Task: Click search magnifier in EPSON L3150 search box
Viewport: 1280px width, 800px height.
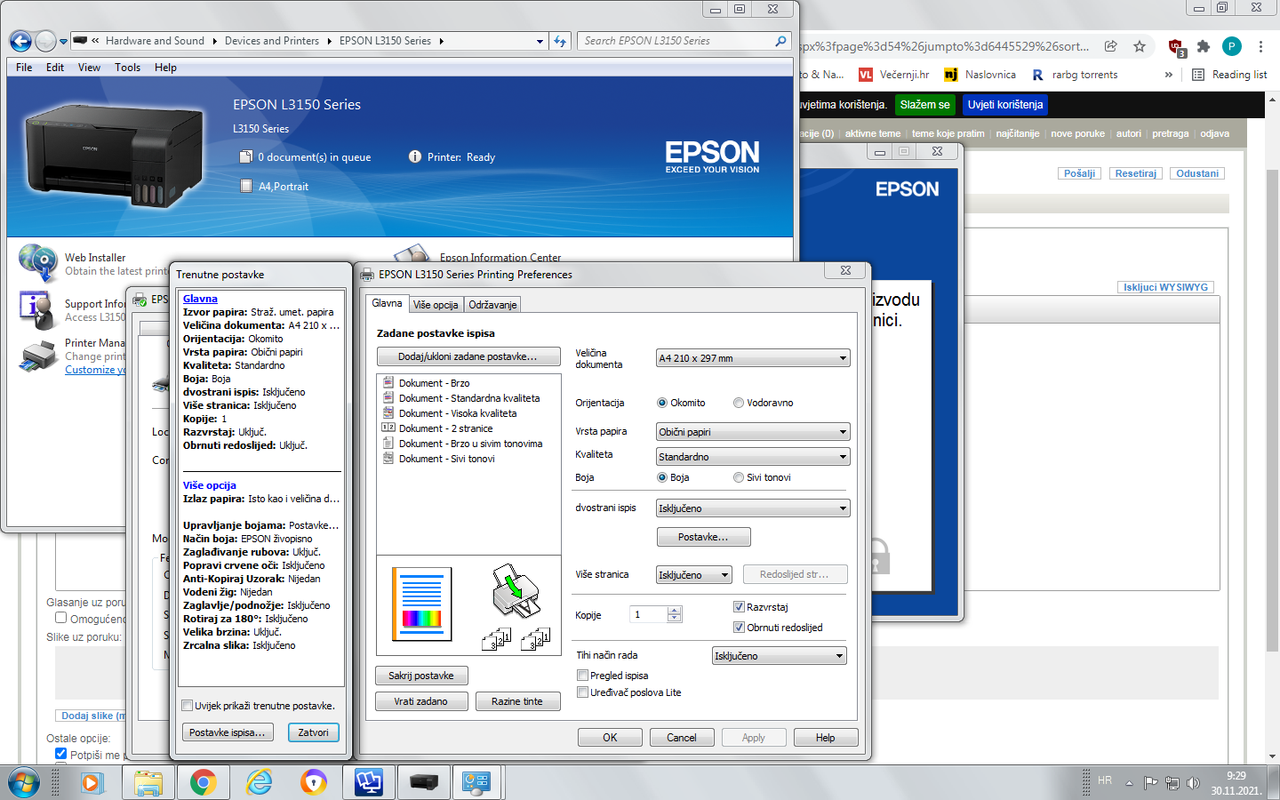Action: [x=781, y=41]
